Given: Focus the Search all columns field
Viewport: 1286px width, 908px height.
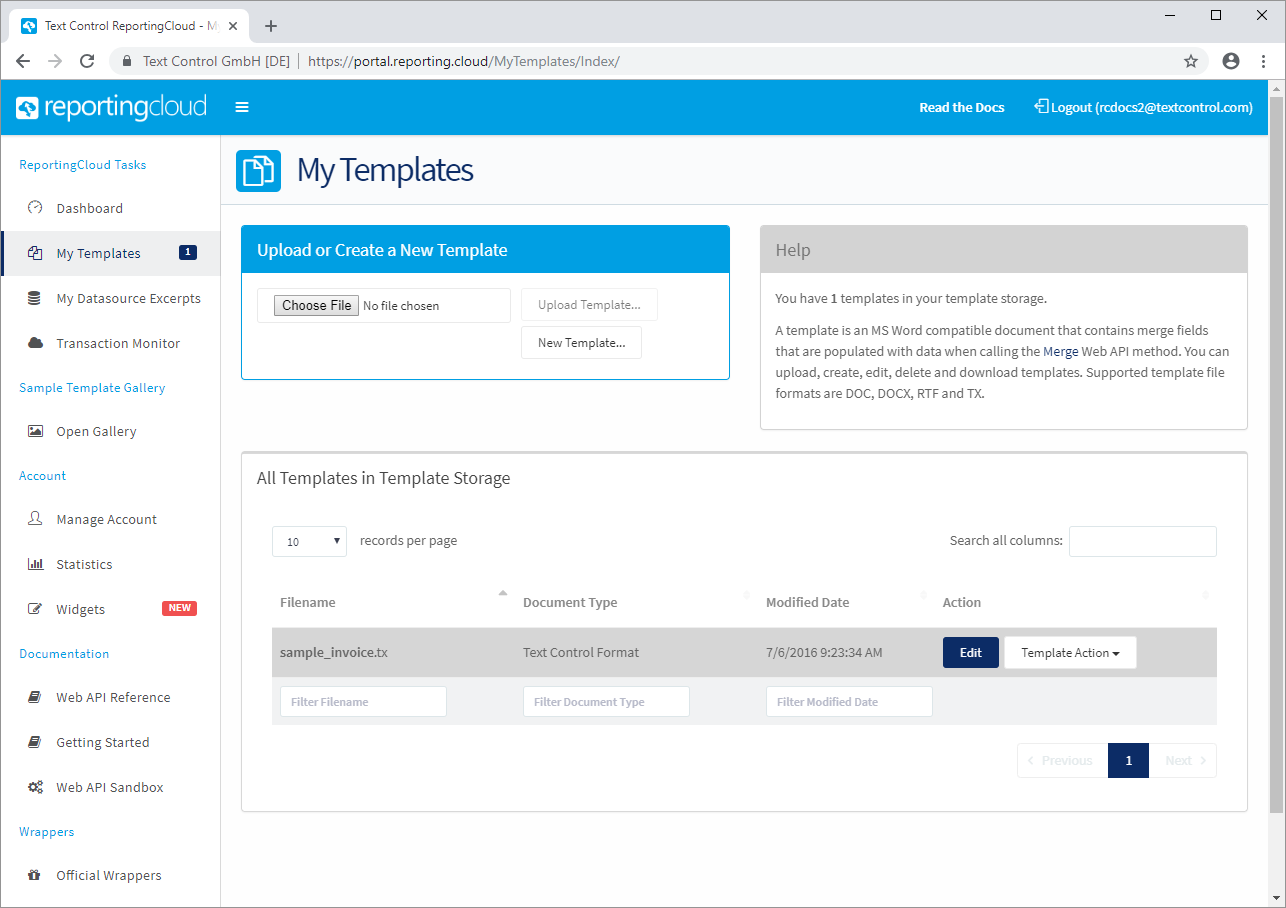Looking at the screenshot, I should pos(1143,541).
